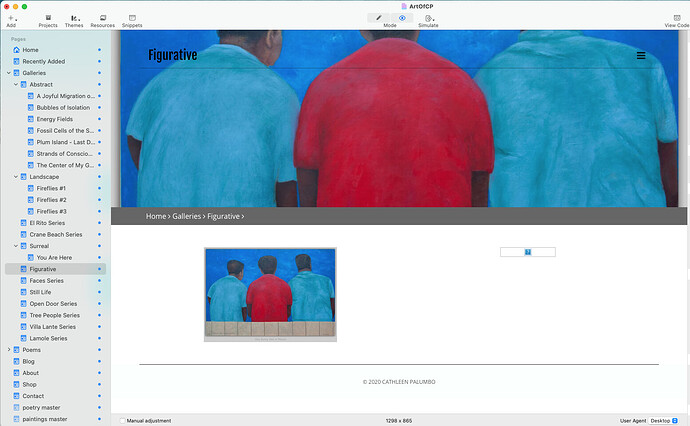This screenshot has height=426, width=690.
Task: Click the poetry master page icon
Action: pyautogui.click(x=16, y=408)
